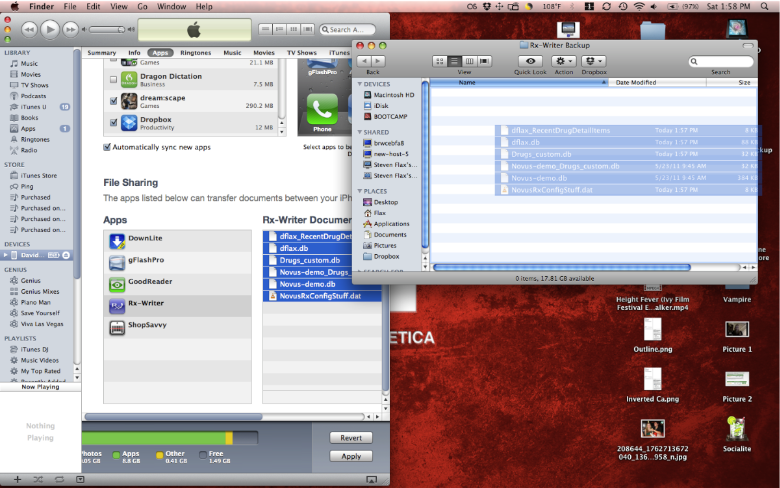Image resolution: width=780 pixels, height=488 pixels.
Task: Open the Action gear dropdown
Action: pyautogui.click(x=564, y=62)
